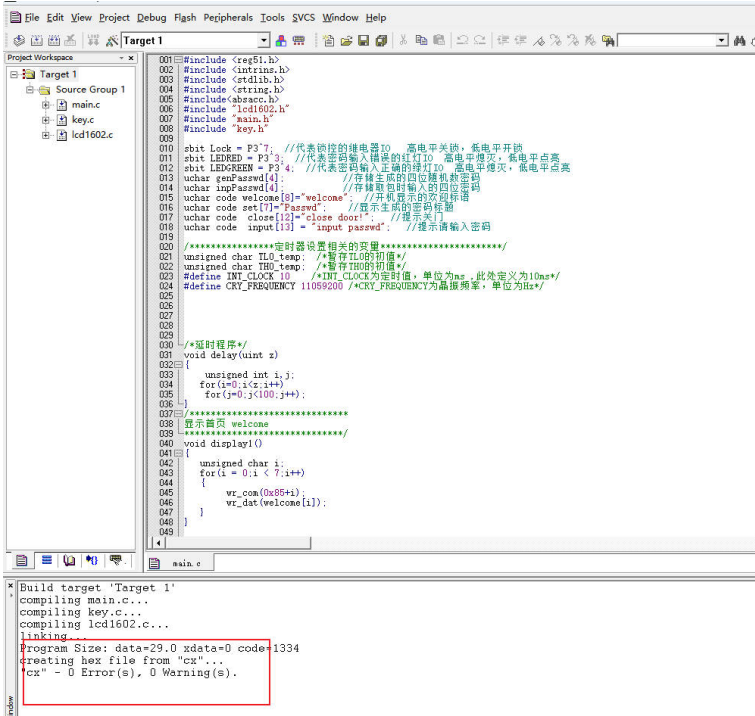Click the Save All icon
Image resolution: width=755 pixels, height=716 pixels.
(381, 40)
